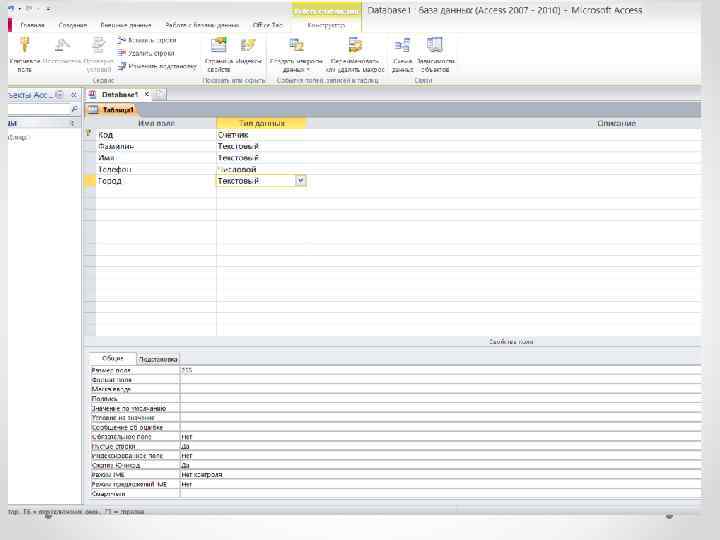This screenshot has height=540, width=720.
Task: Open the navigation pane header dropdown arrow
Action: pyautogui.click(x=59, y=95)
